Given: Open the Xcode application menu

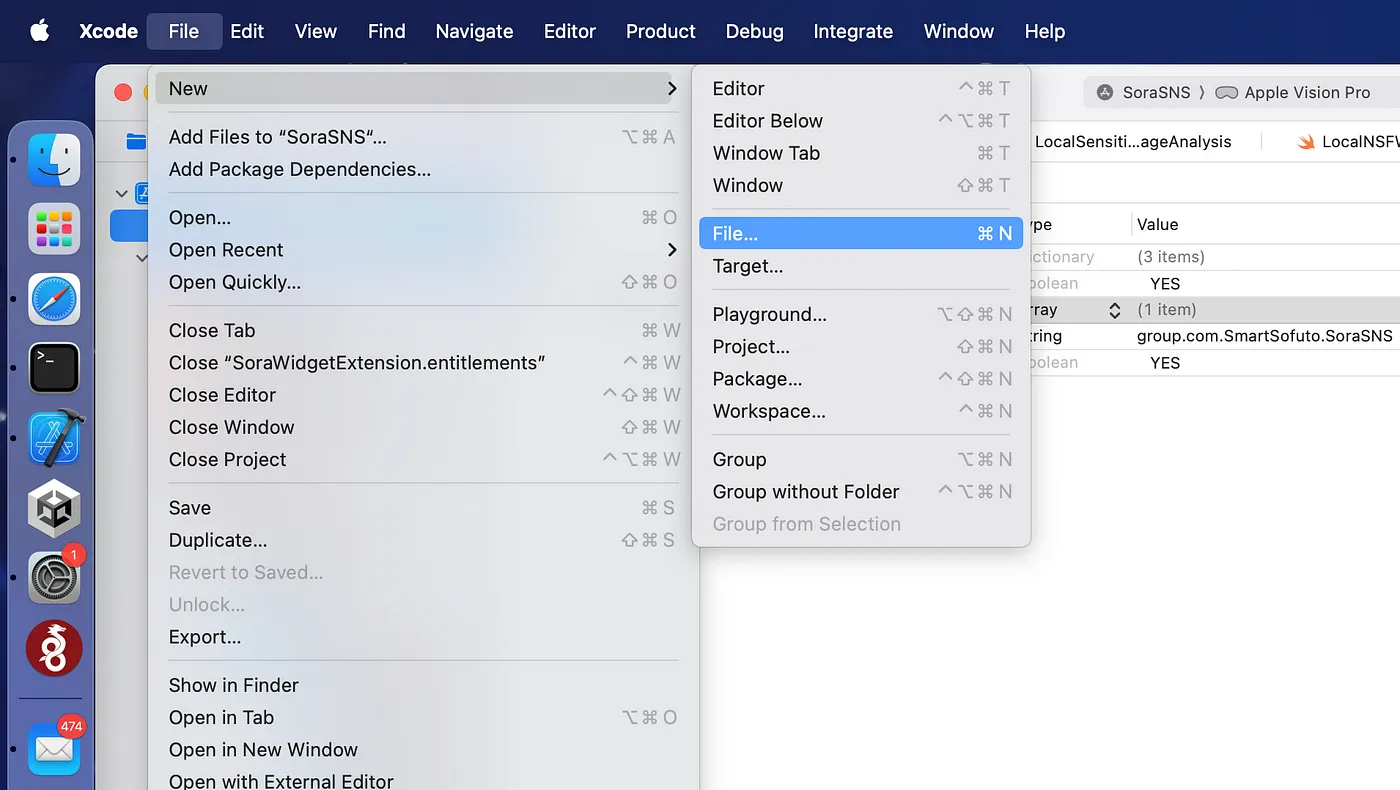Looking at the screenshot, I should 108,31.
